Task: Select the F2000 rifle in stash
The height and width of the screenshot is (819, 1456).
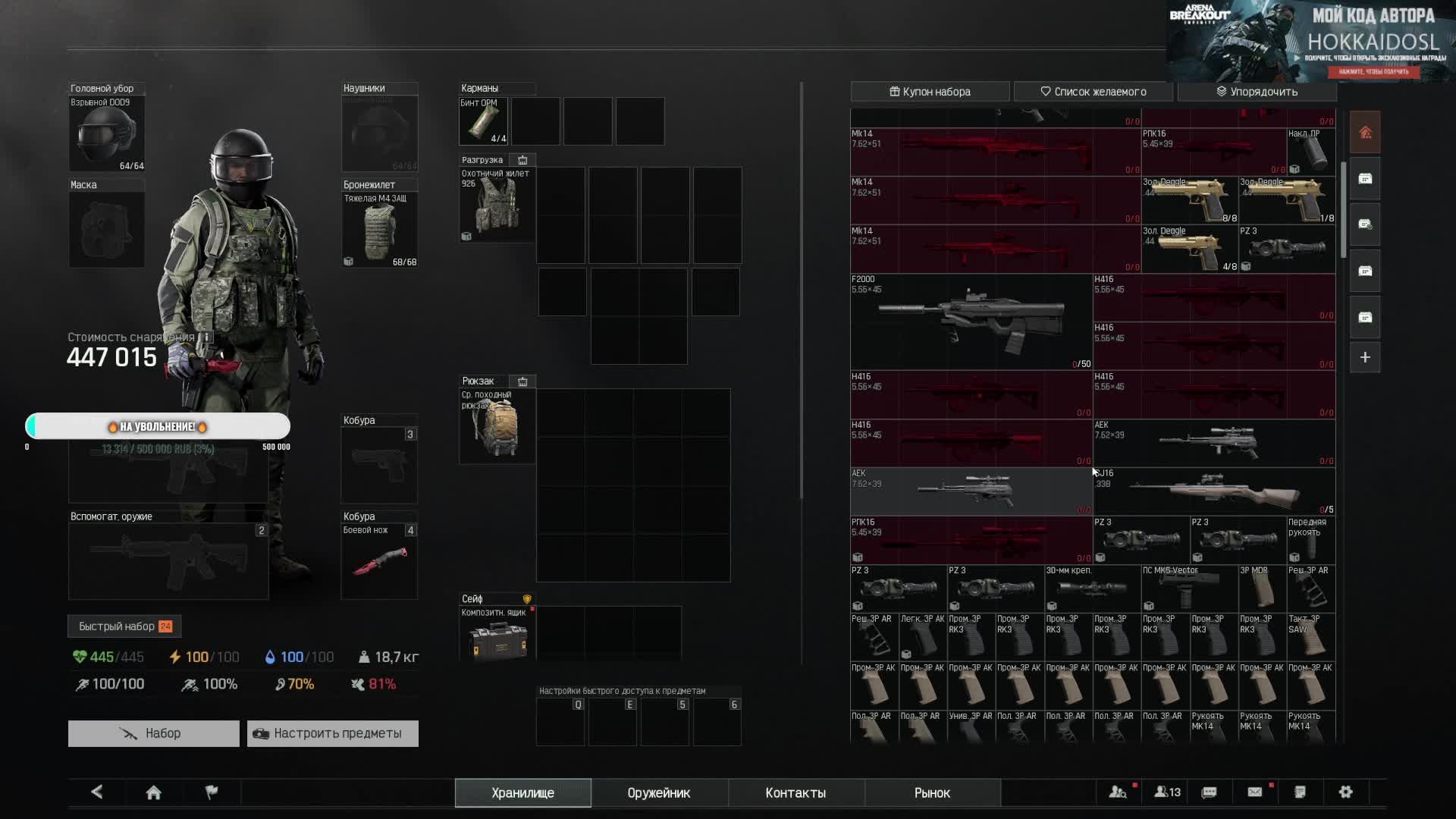Action: [971, 321]
